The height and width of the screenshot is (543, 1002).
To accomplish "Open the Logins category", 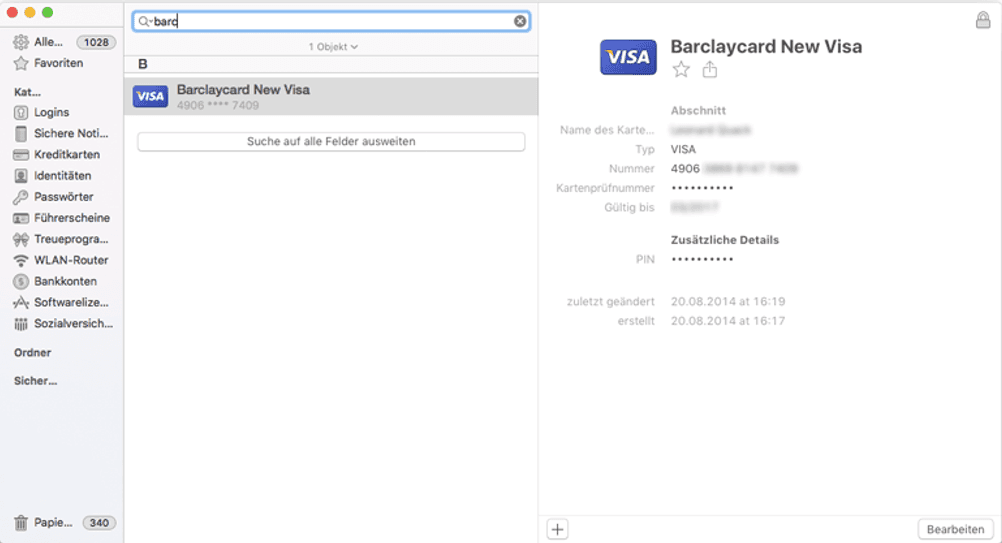I will (x=52, y=112).
